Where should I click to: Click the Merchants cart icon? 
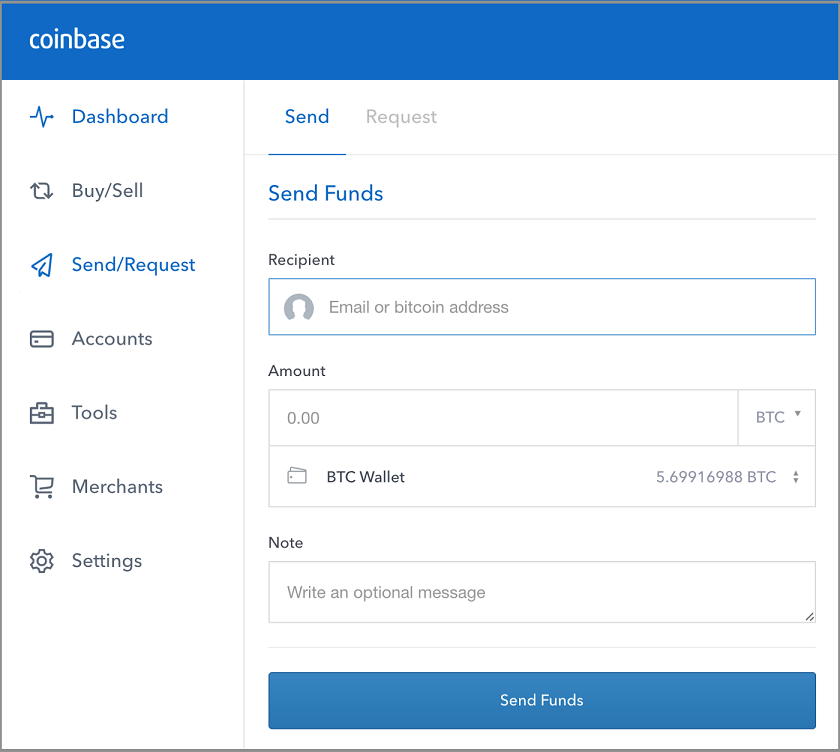(42, 487)
